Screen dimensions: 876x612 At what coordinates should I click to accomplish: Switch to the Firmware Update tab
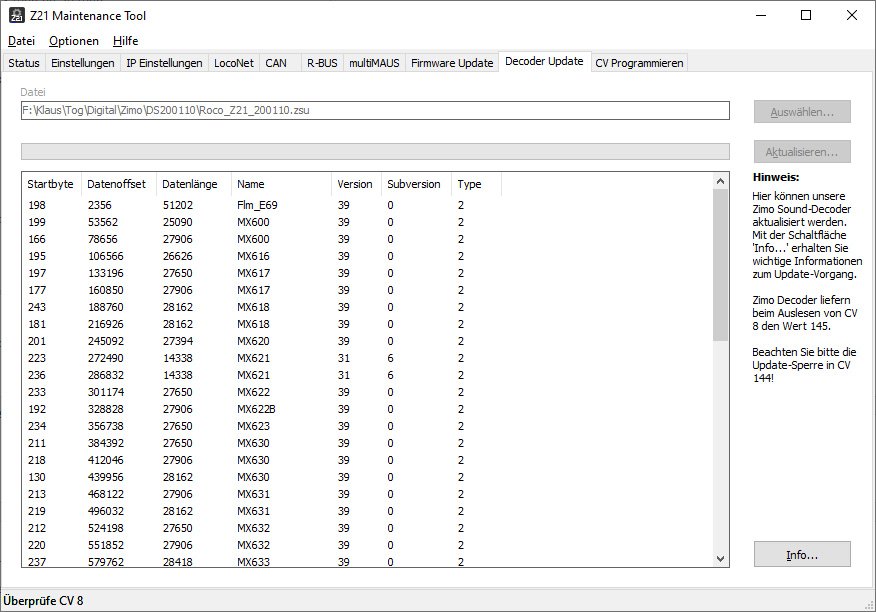(452, 63)
